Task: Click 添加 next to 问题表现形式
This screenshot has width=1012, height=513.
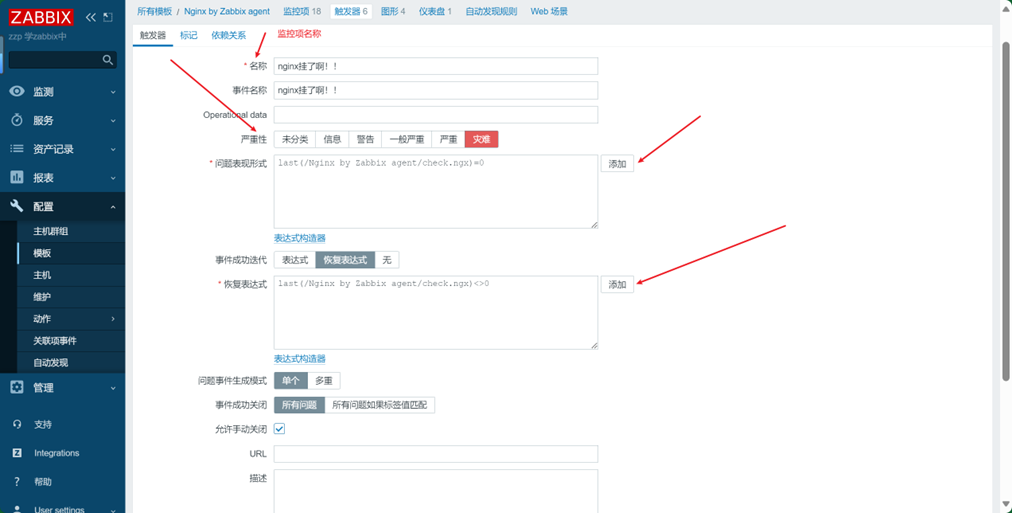Action: [617, 164]
